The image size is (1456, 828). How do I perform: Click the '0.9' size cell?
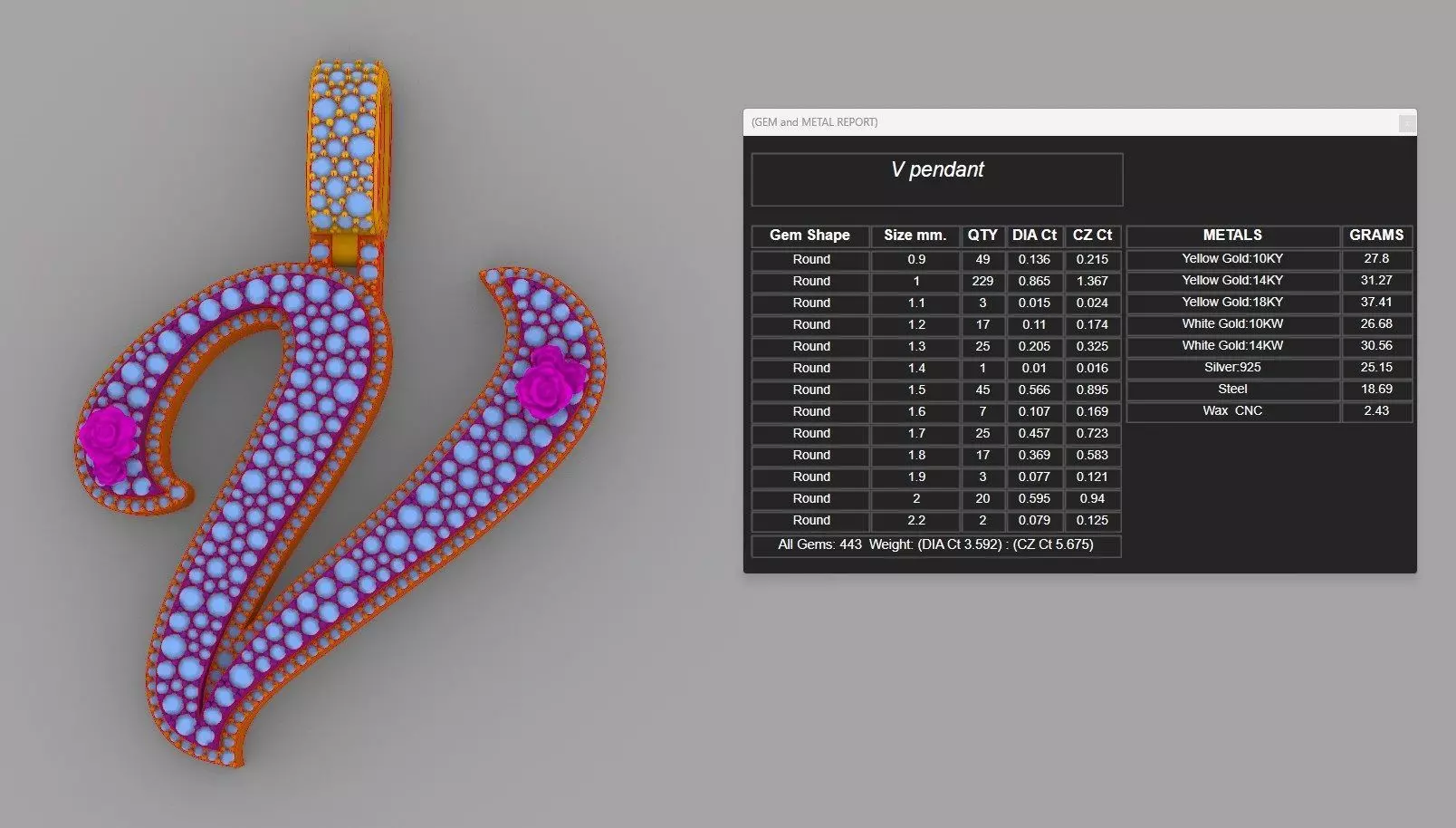pos(915,260)
